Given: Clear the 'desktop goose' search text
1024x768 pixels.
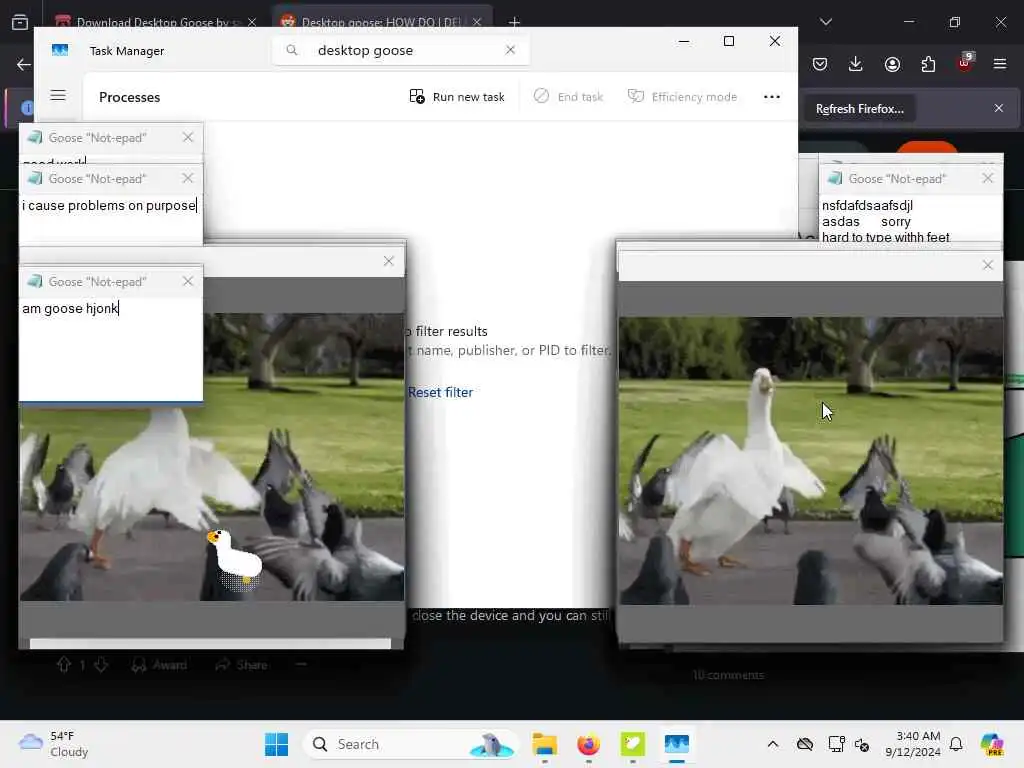Looking at the screenshot, I should point(510,50).
